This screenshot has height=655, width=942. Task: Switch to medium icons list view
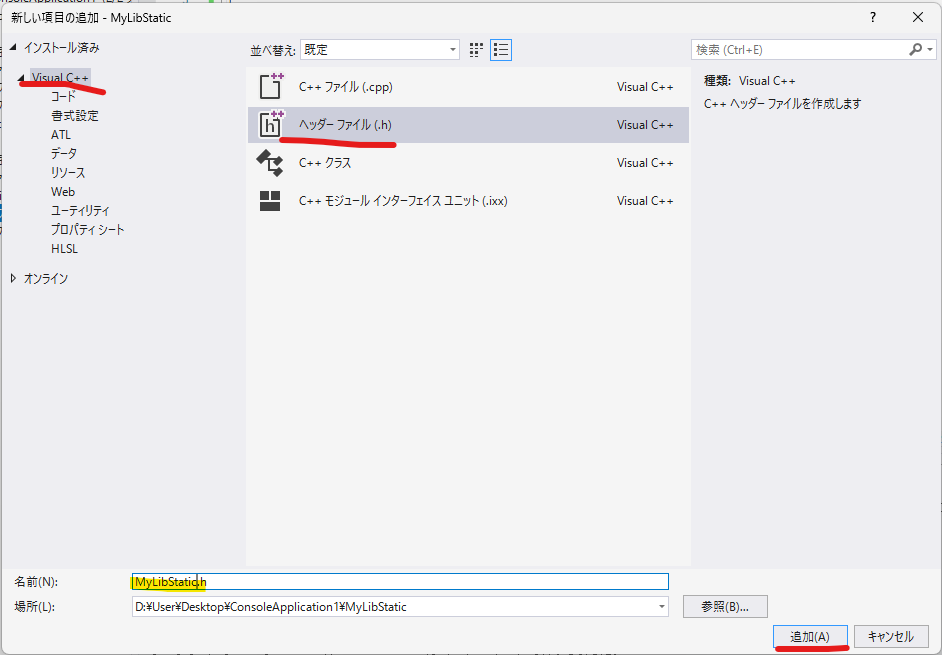tap(501, 49)
